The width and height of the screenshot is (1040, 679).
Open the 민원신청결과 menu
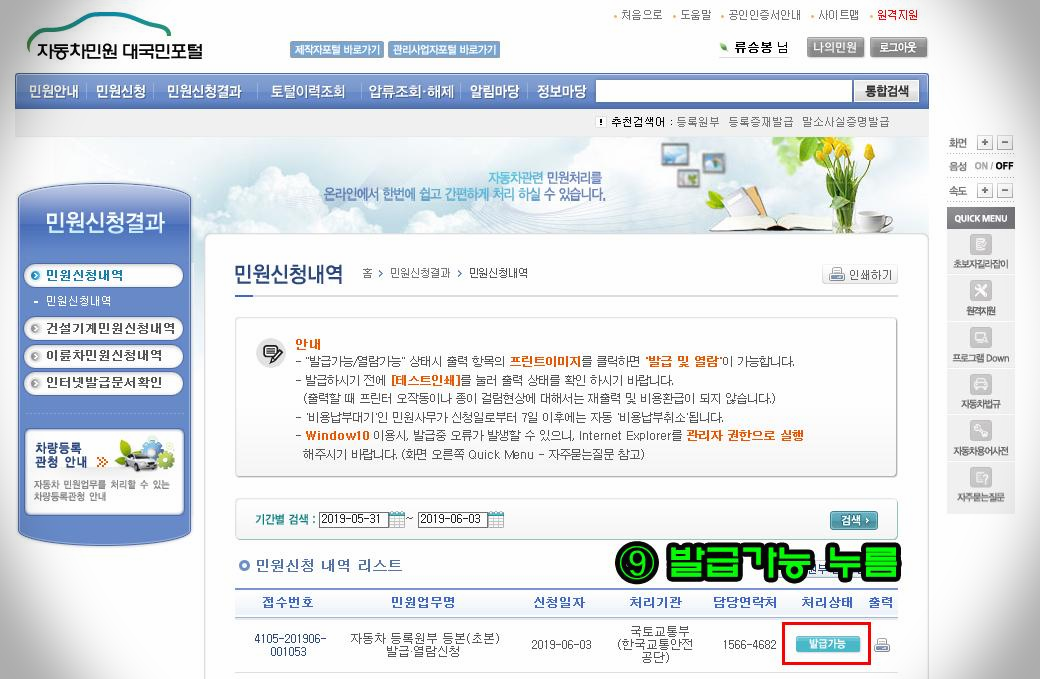[x=204, y=92]
